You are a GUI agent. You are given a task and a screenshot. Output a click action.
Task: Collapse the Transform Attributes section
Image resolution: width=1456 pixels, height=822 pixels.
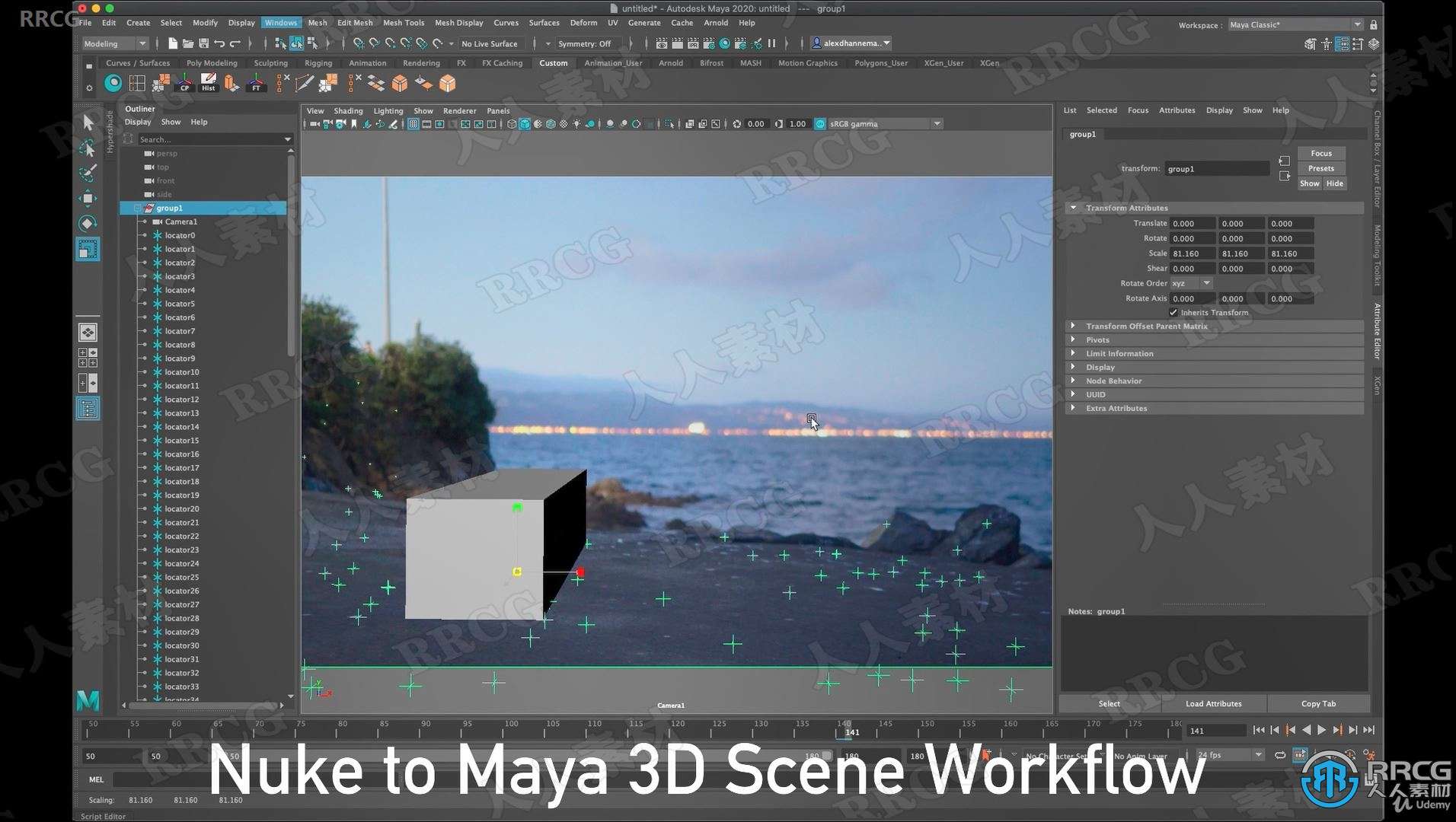click(x=1073, y=208)
